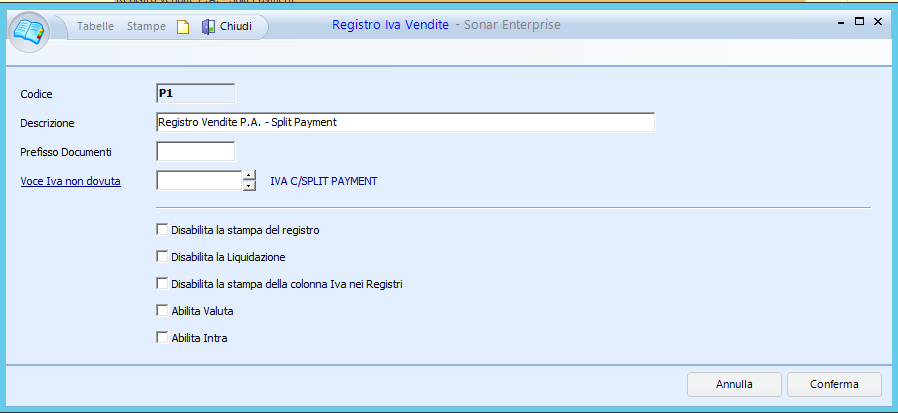Decrement the Voce Iva value with down arrow
This screenshot has height=413, width=898.
[250, 186]
